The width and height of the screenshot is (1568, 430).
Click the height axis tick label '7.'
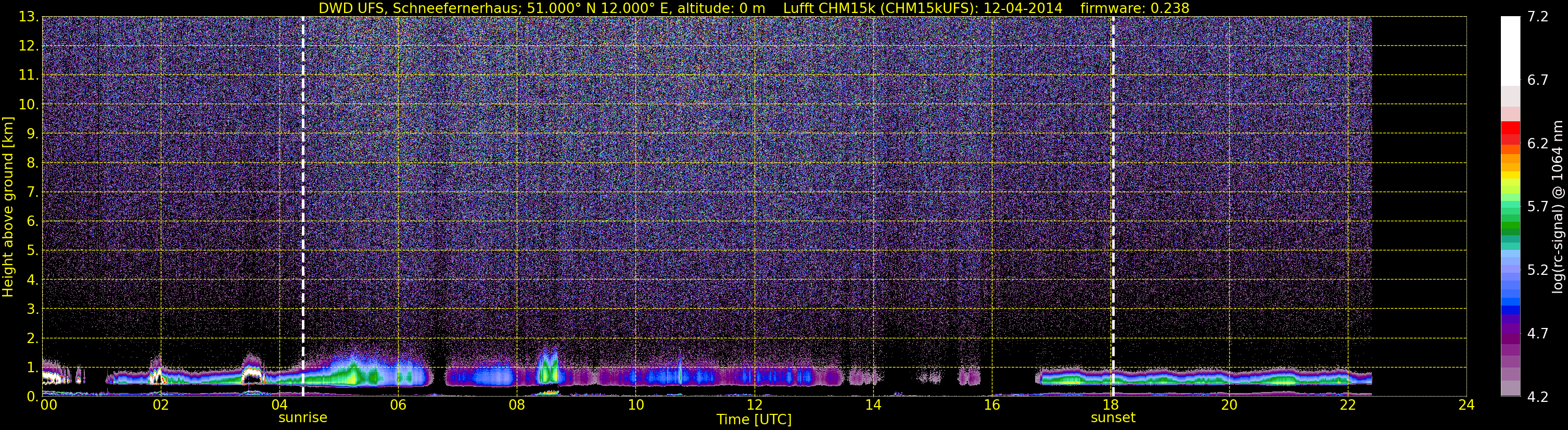click(33, 193)
